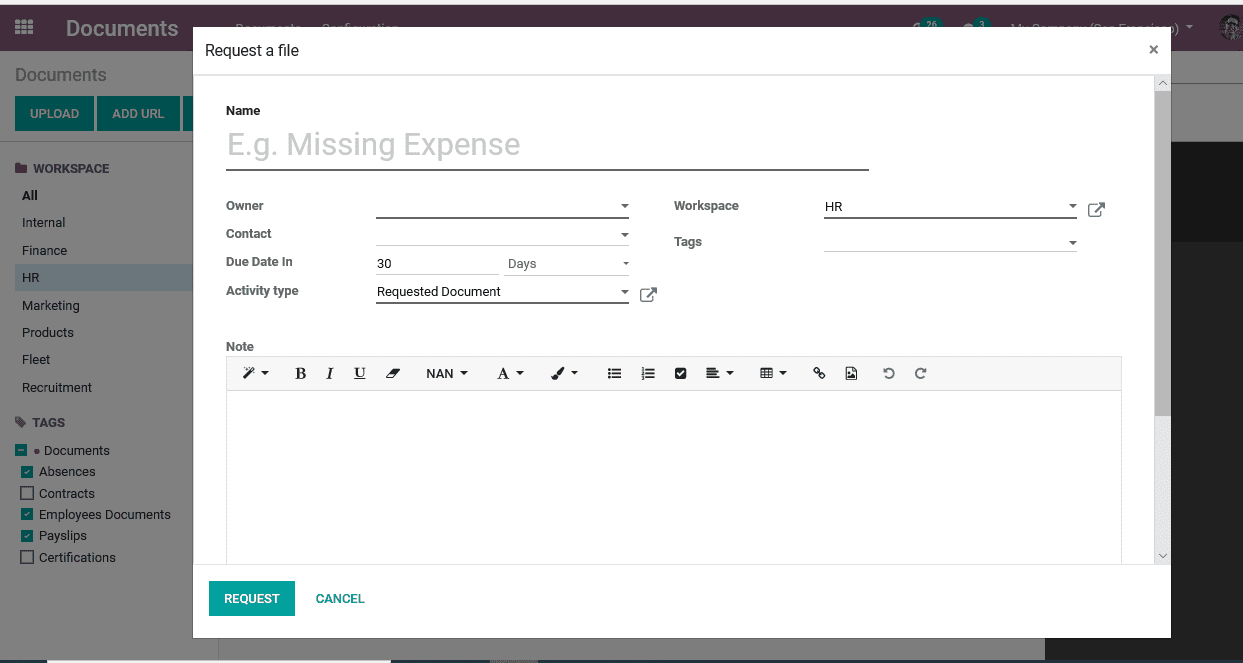Open the company selector dropdown in top bar

1102,28
